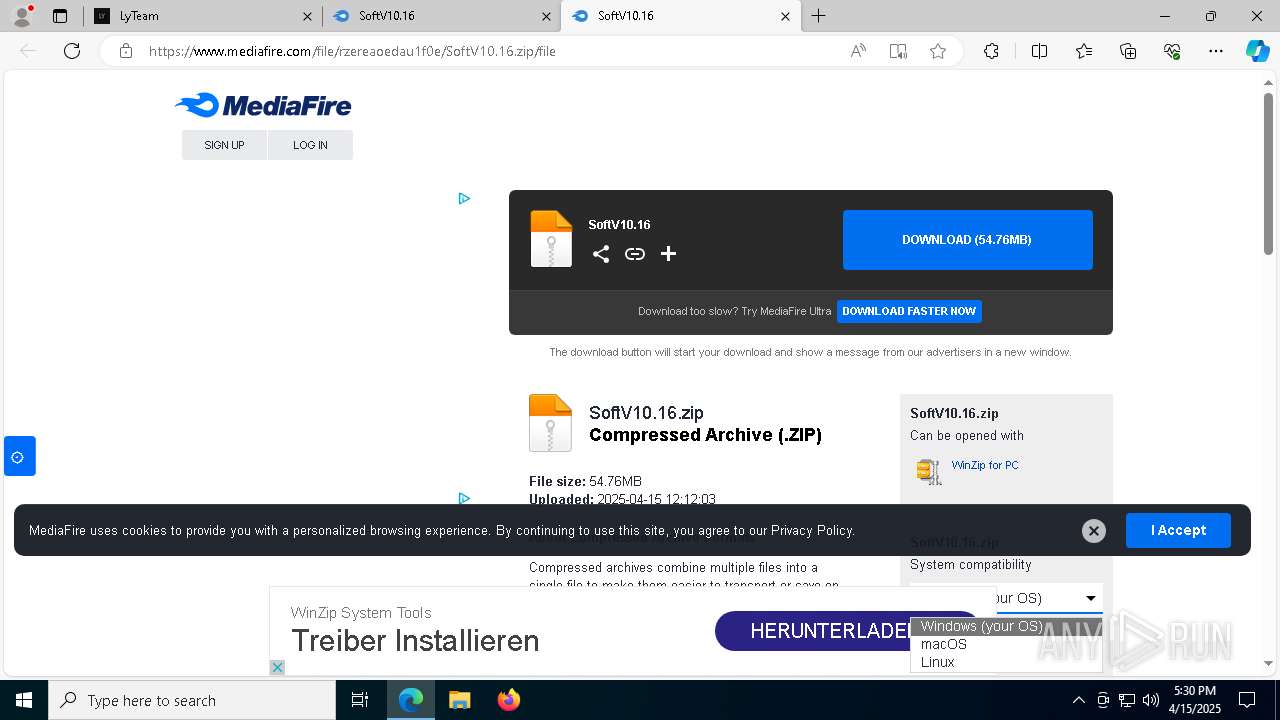Click DOWNLOAD FASTER NOW button

click(909, 311)
